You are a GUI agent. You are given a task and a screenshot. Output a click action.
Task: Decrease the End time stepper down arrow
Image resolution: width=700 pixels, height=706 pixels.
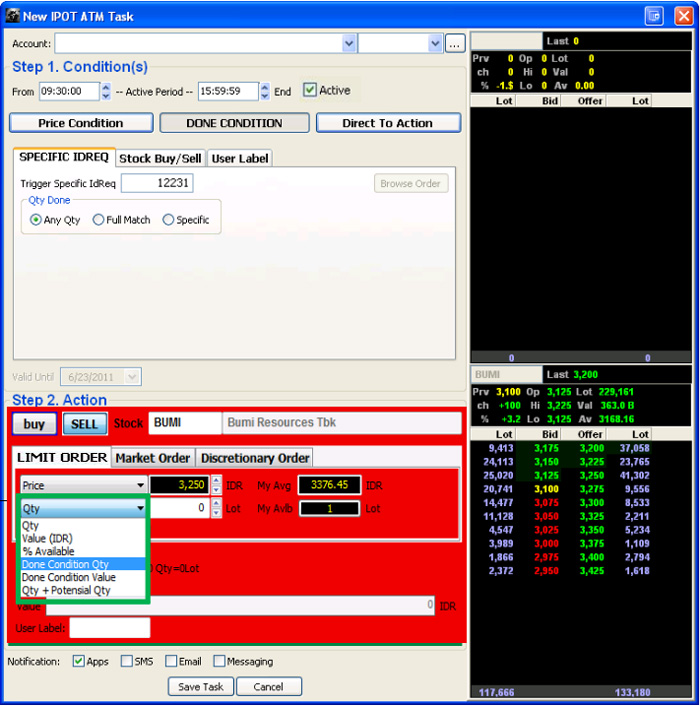pyautogui.click(x=265, y=95)
